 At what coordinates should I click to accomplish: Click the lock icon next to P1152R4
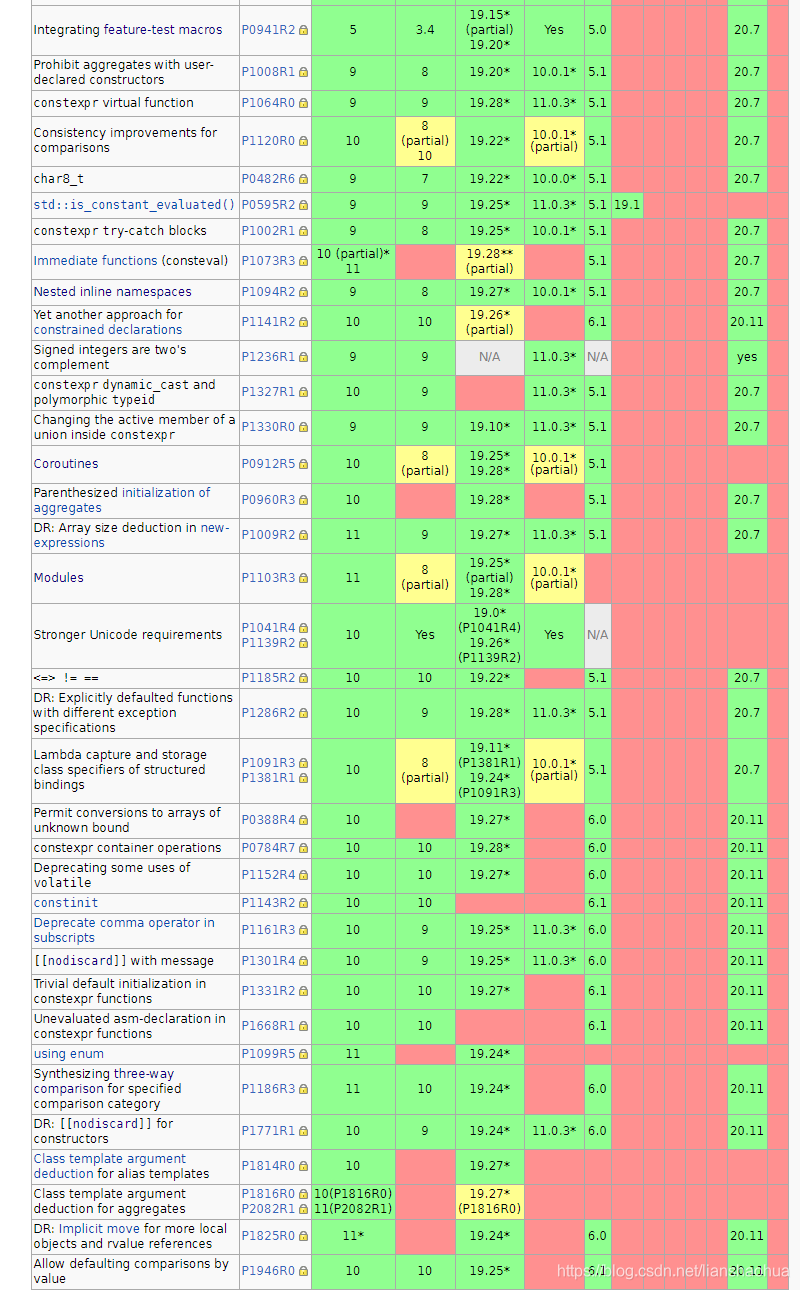click(303, 875)
